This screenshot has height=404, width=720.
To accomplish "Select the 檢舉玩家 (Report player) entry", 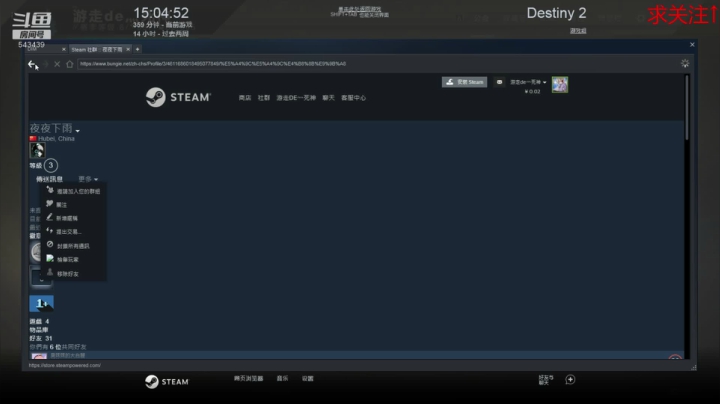I will 73,259.
